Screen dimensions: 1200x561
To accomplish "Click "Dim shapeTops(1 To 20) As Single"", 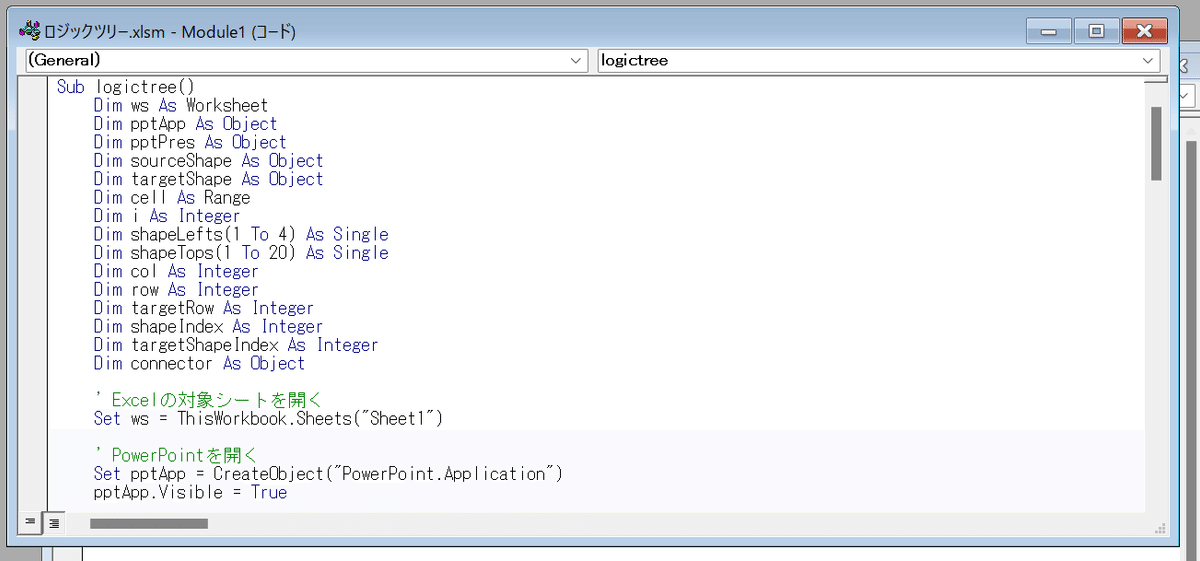I will click(x=241, y=253).
